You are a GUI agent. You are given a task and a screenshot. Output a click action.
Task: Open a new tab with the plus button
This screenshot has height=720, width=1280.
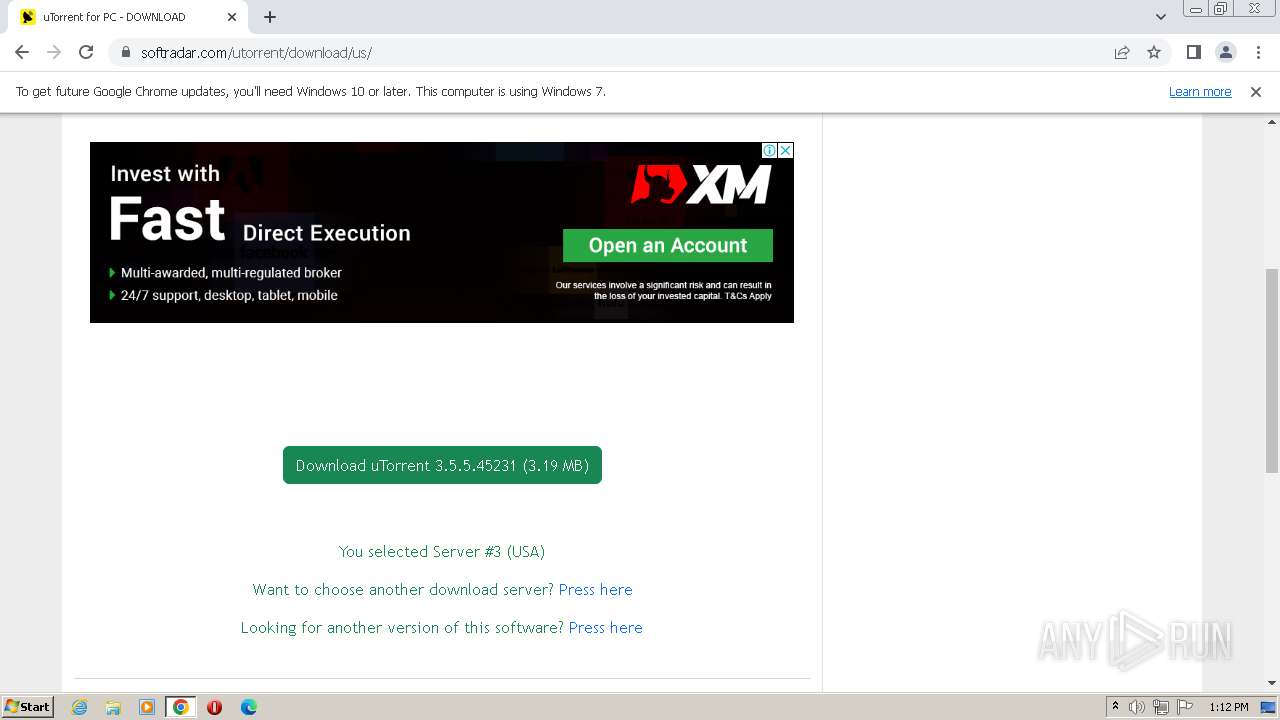click(270, 17)
